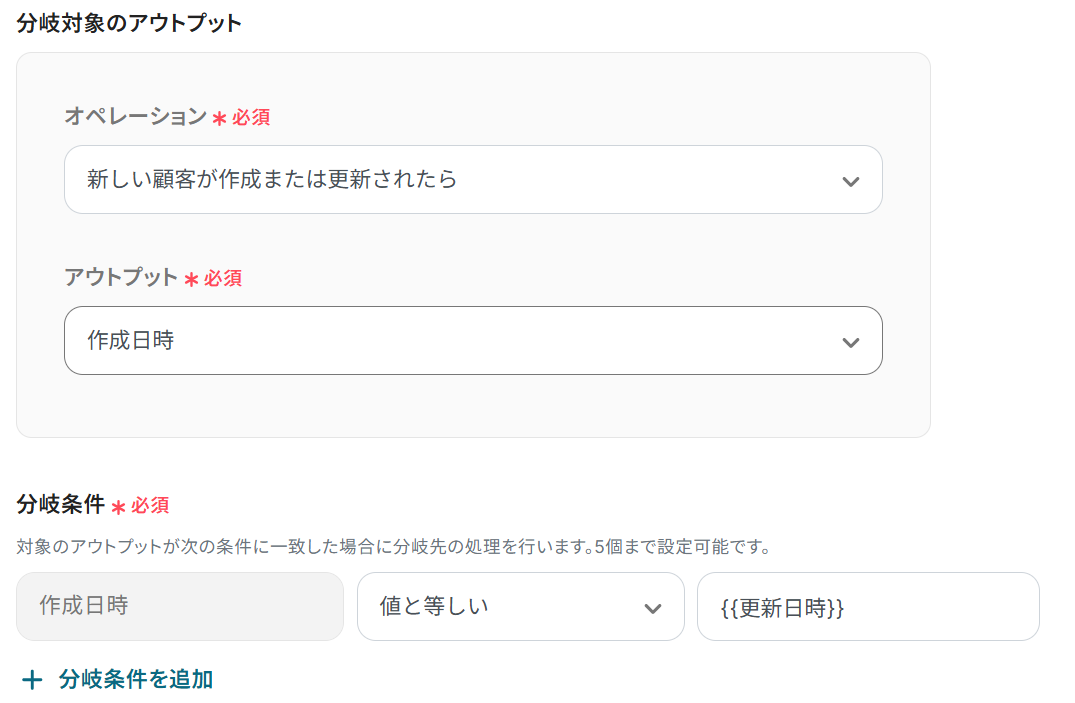1075x703 pixels.
Task: Click the red asterisk beside オペレーション
Action: (219, 118)
